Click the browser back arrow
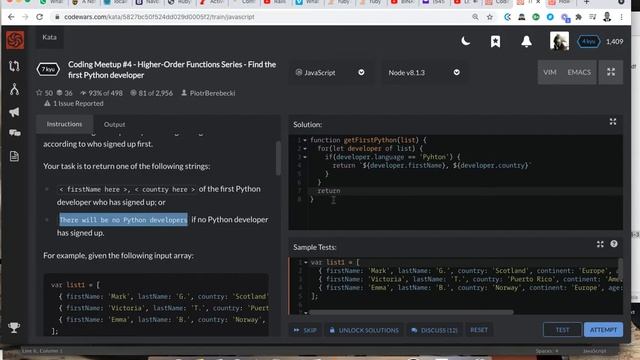 (x=11, y=17)
